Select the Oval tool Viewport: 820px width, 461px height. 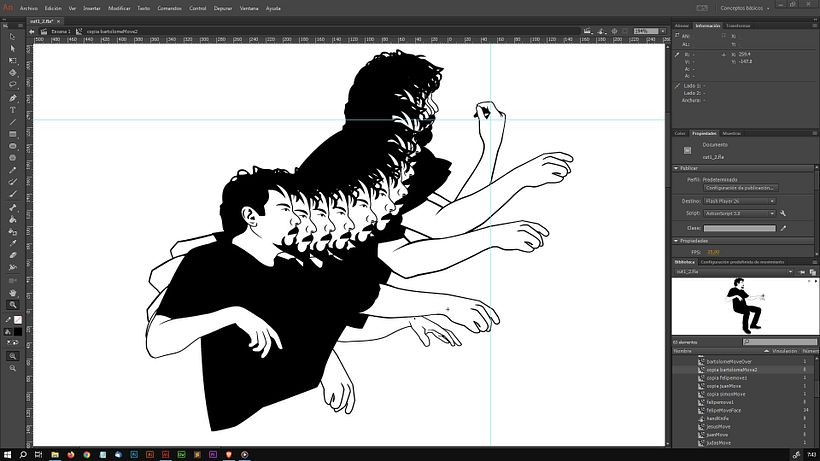[13, 146]
